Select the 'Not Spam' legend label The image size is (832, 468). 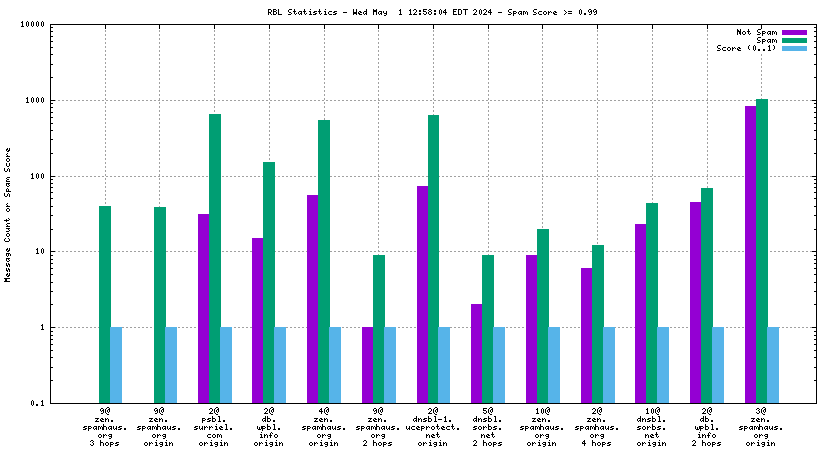(x=757, y=33)
